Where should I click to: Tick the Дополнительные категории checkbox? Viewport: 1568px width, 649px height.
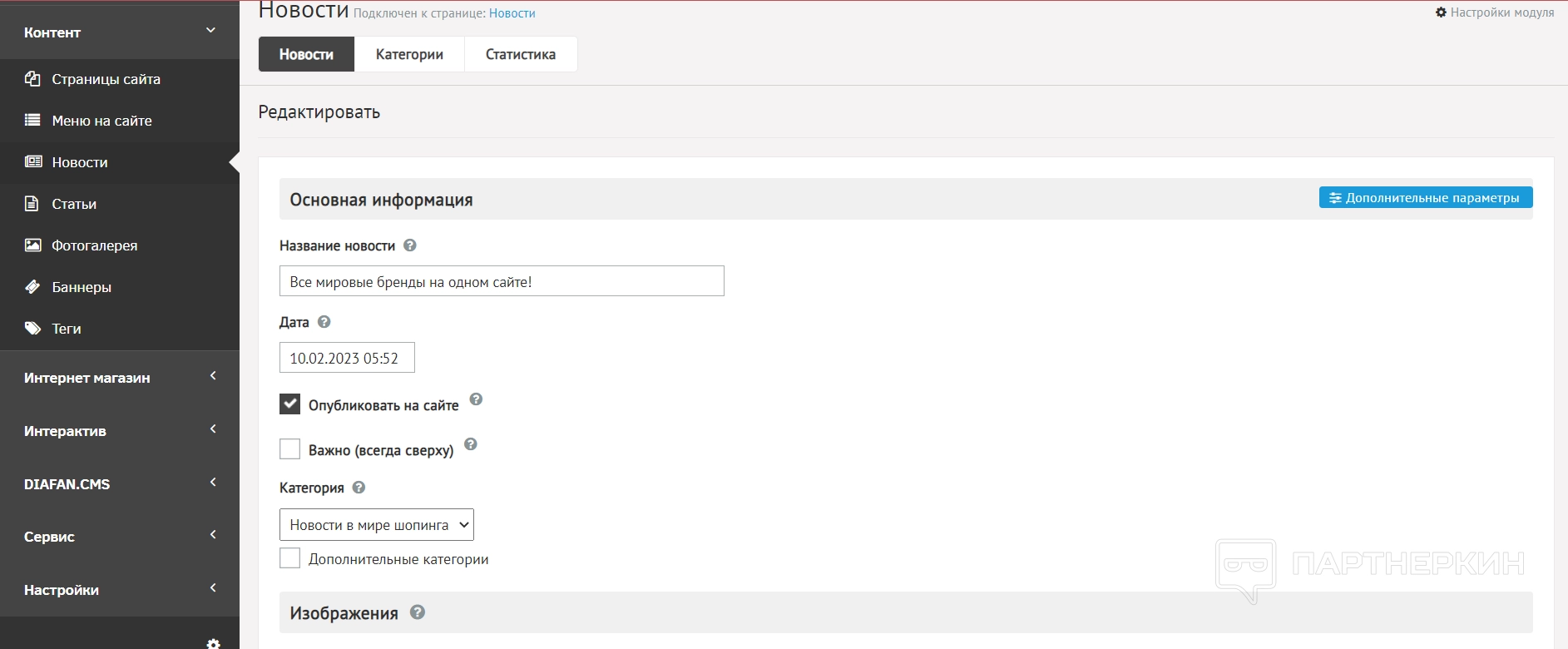click(x=289, y=558)
